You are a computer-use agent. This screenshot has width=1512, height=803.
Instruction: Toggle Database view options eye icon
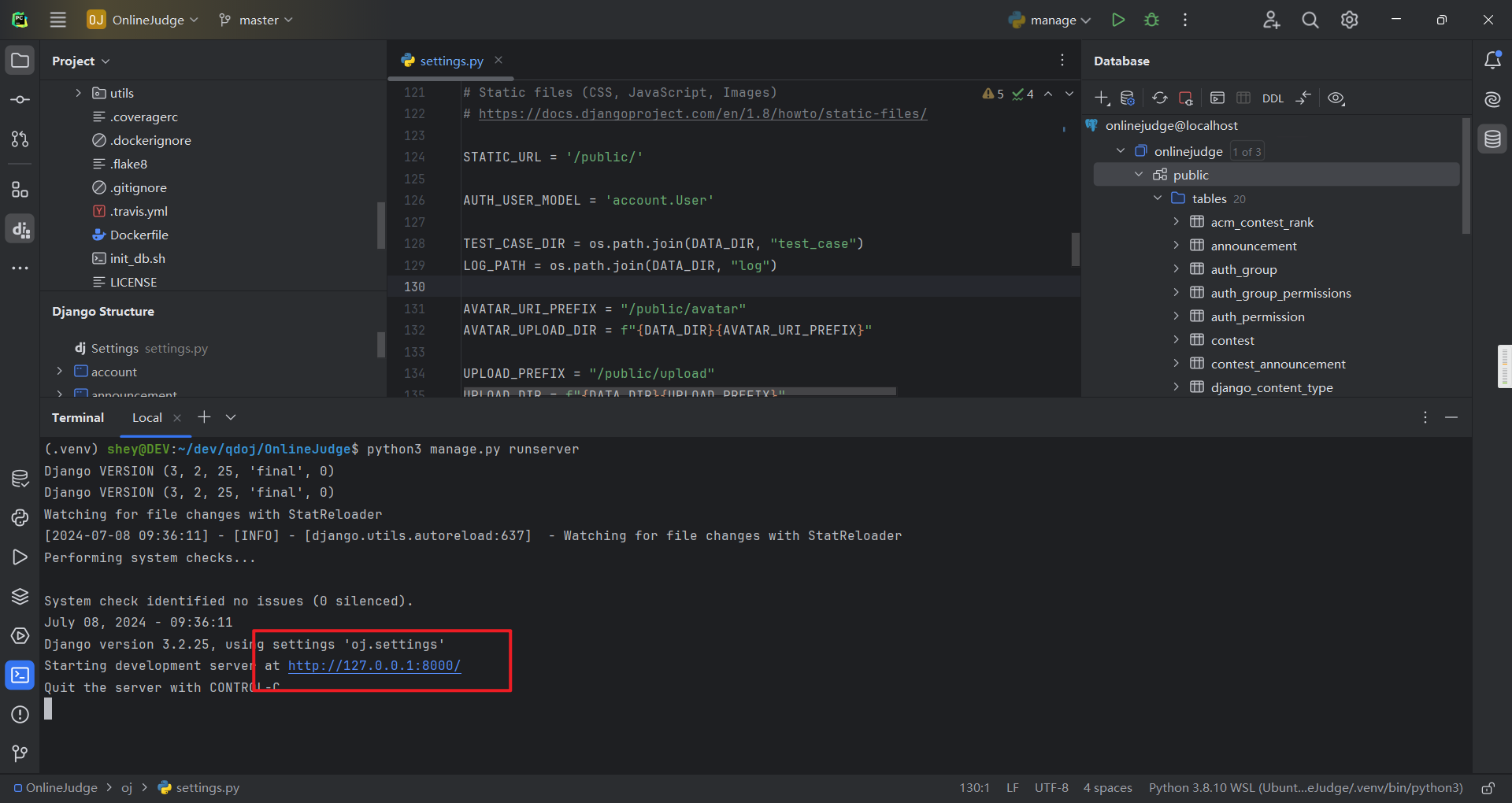1336,98
